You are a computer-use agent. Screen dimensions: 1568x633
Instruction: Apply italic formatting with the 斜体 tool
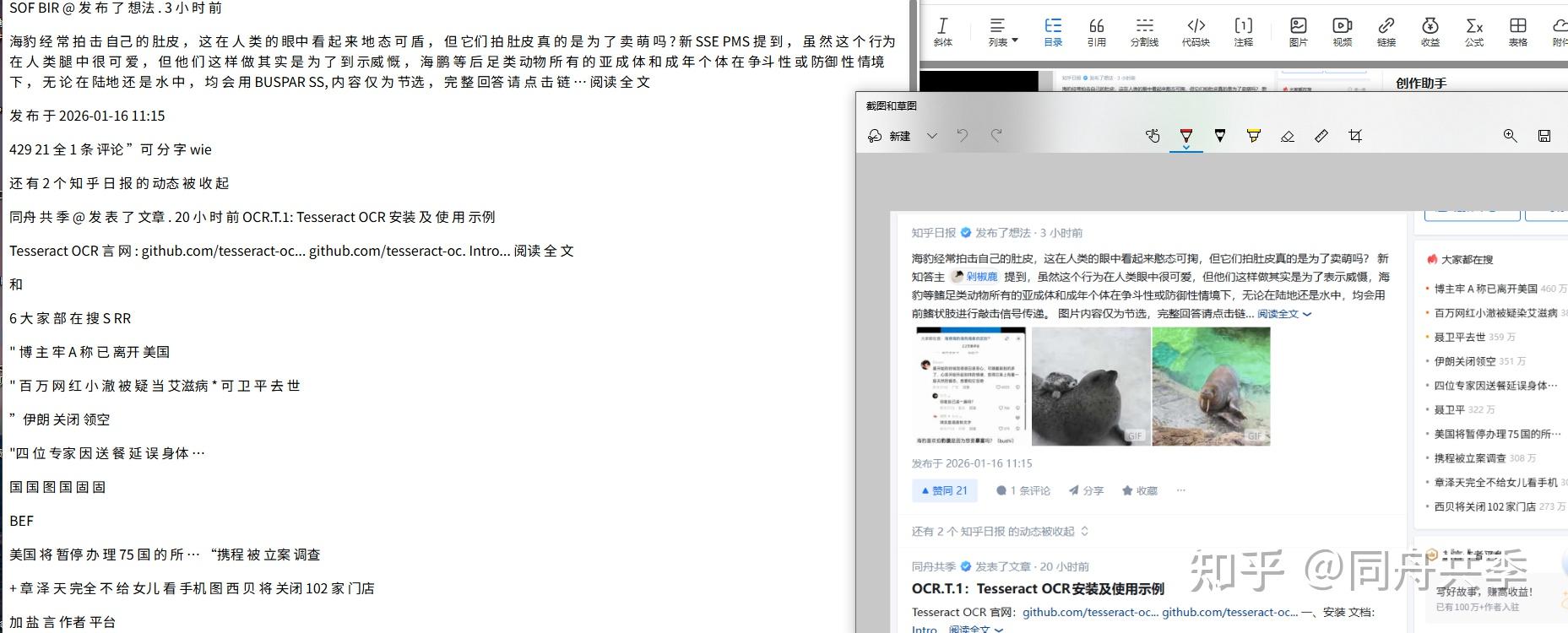[942, 32]
